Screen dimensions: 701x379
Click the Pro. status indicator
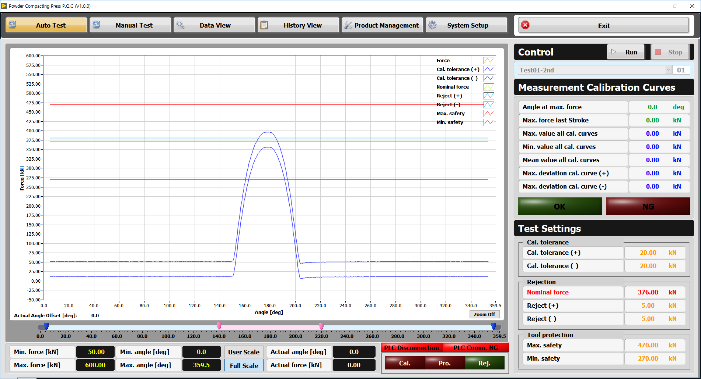444,363
